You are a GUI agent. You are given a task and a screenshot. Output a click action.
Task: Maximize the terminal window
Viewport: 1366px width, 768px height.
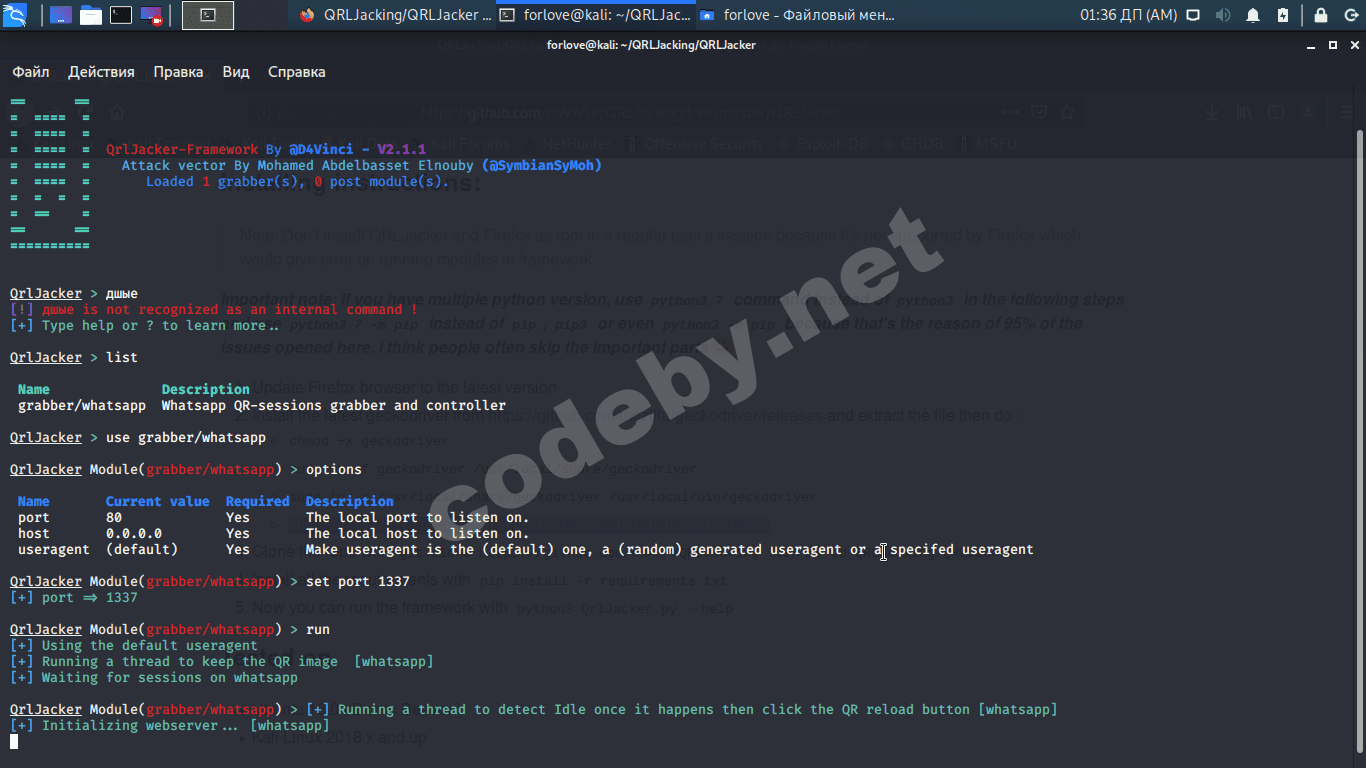pyautogui.click(x=1333, y=45)
